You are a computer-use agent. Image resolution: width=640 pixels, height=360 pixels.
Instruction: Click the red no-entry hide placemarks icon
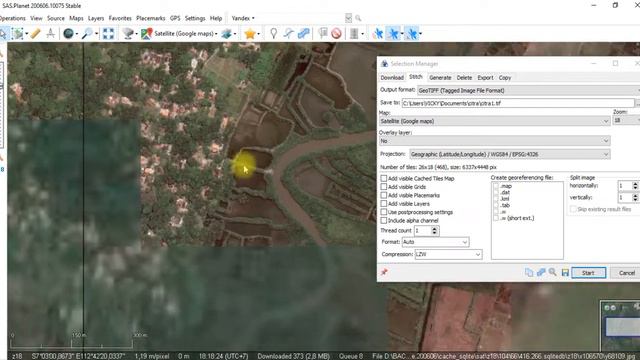tap(336, 33)
